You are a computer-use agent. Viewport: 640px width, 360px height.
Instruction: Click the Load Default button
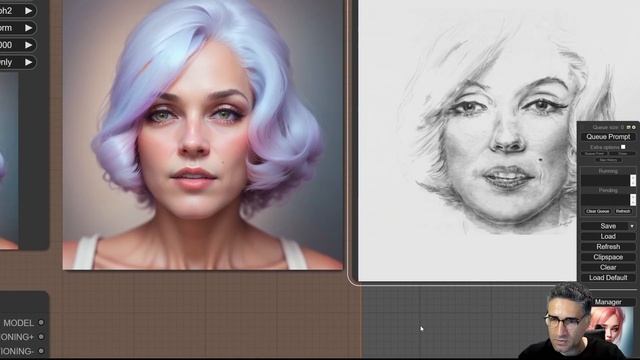pos(608,278)
